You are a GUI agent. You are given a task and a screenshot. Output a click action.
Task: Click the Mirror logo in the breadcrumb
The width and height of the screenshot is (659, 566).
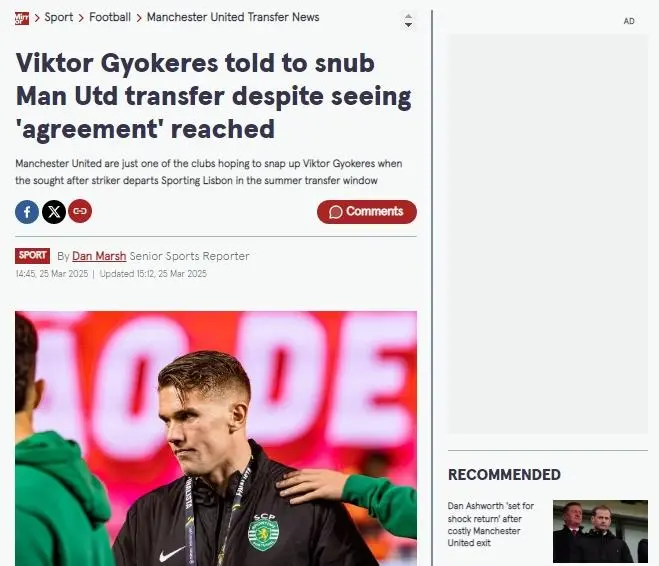(x=22, y=18)
